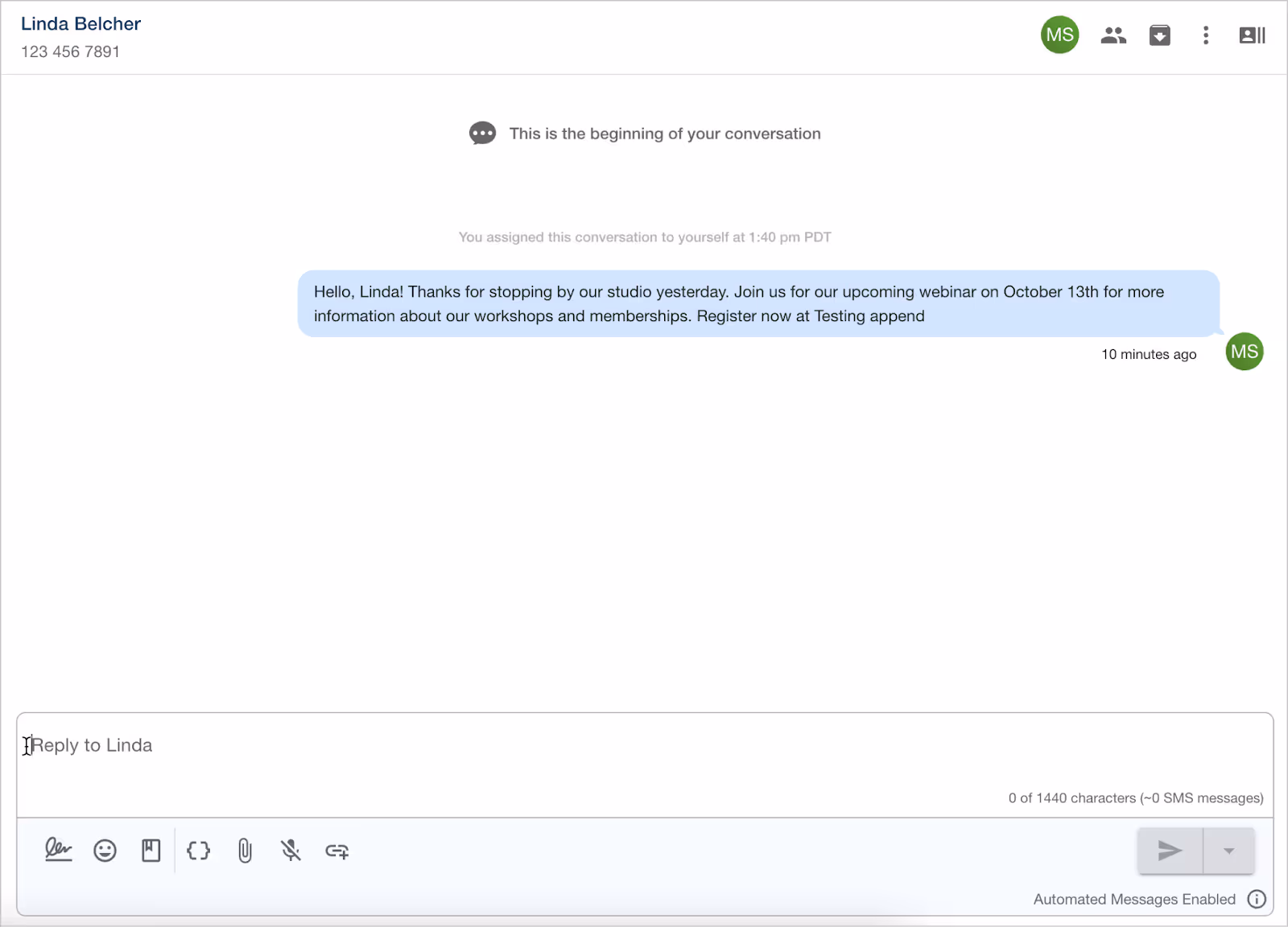The height and width of the screenshot is (927, 1288).
Task: Open the more options menu
Action: [x=1205, y=35]
